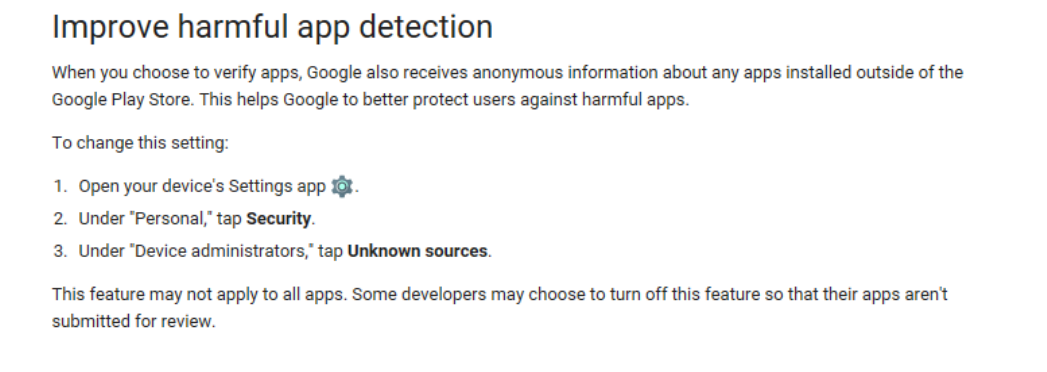Click the list number "2."
This screenshot has width=1047, height=372.
tap(61, 218)
